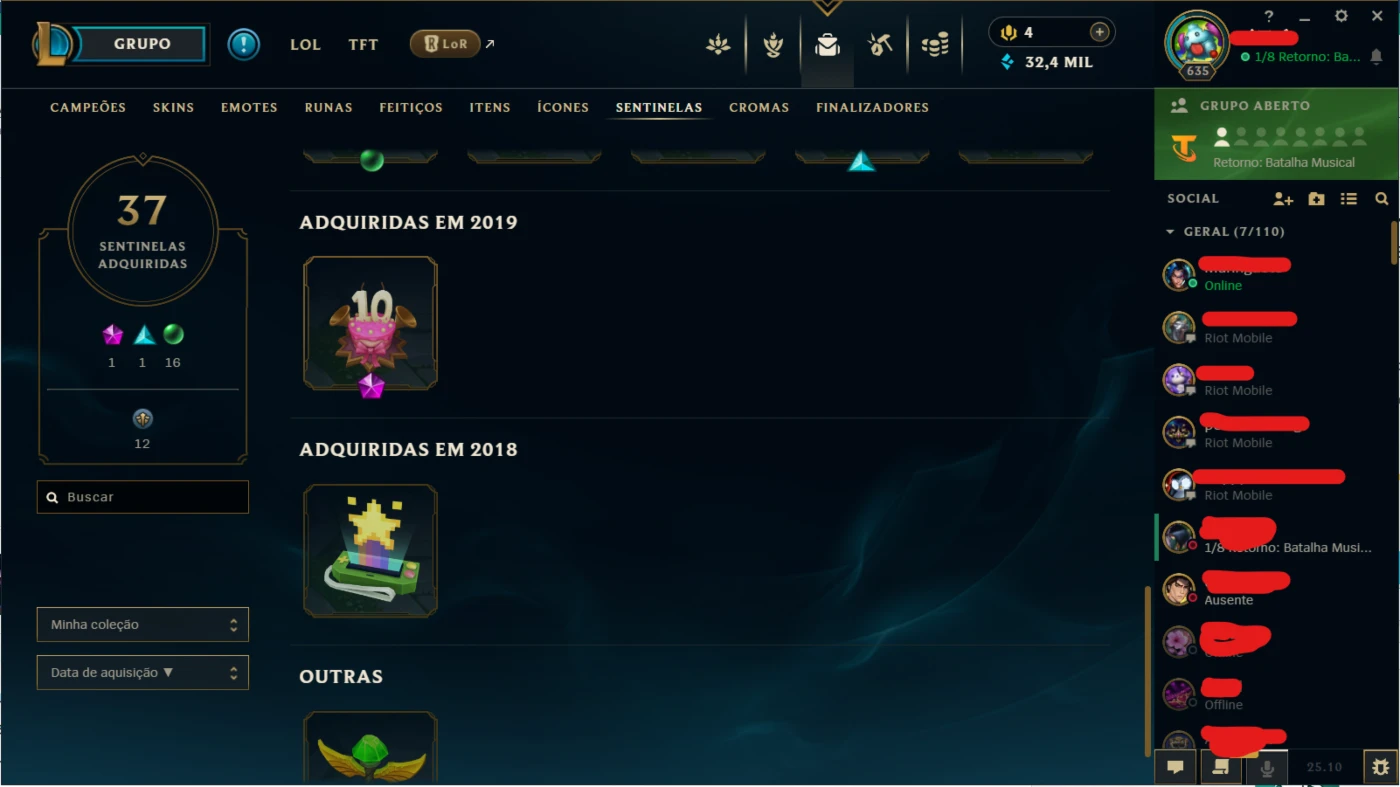
Task: Click the Buscar search field
Action: 143,497
